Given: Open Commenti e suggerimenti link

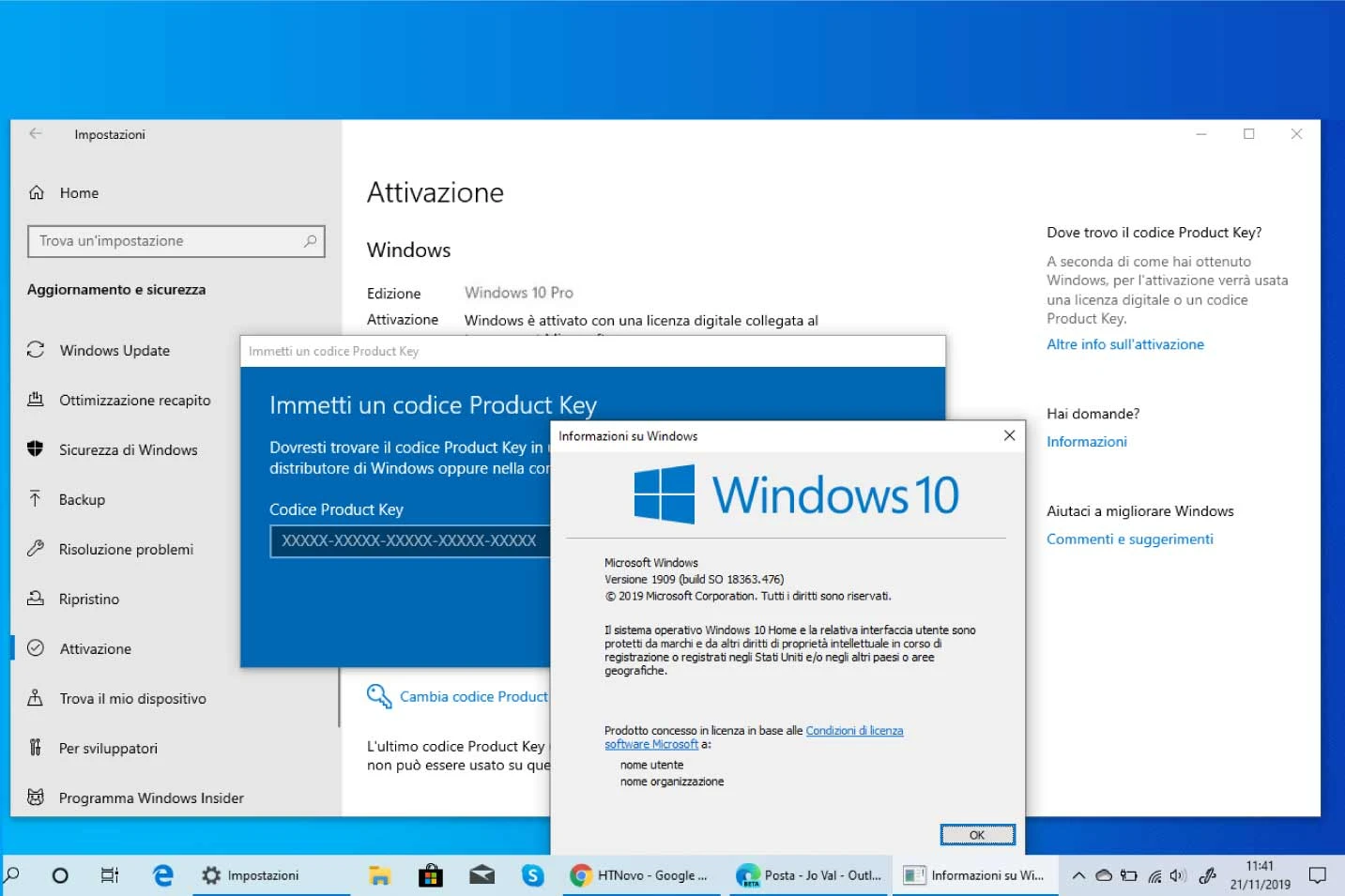Looking at the screenshot, I should click(1130, 539).
